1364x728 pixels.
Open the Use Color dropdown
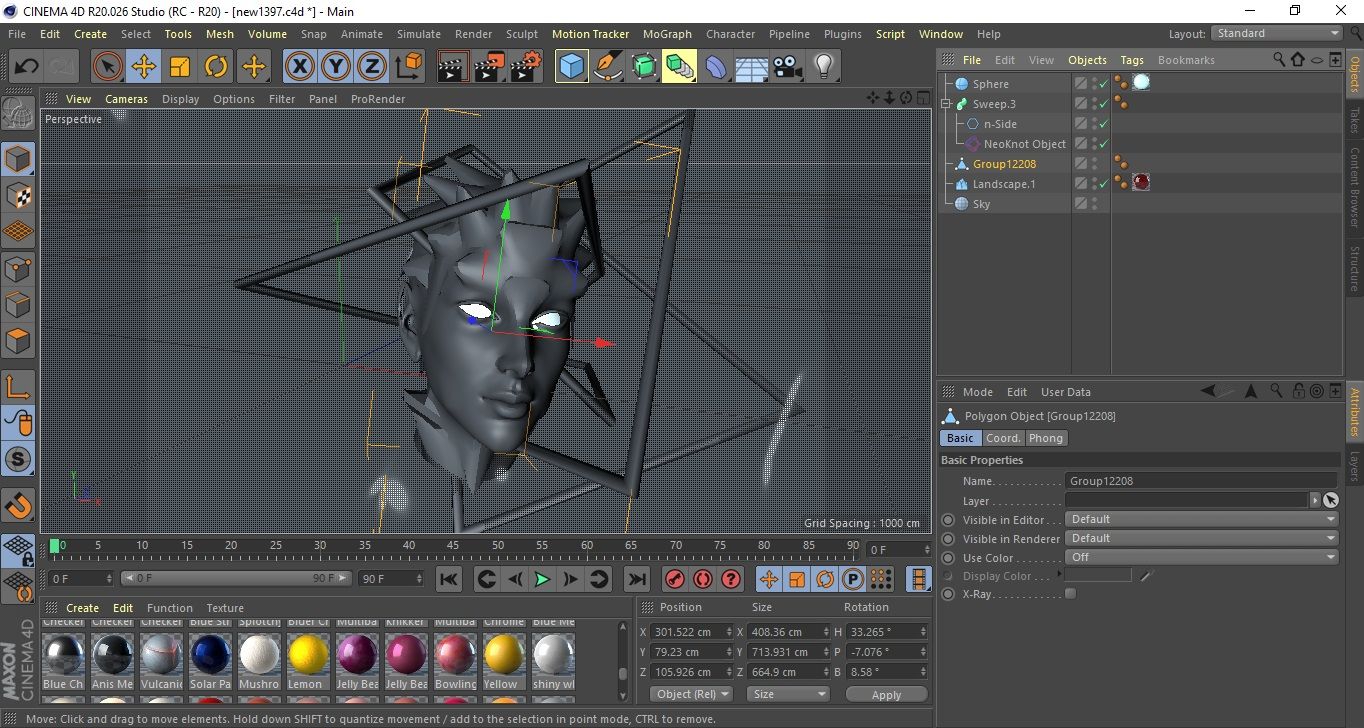(x=1202, y=557)
